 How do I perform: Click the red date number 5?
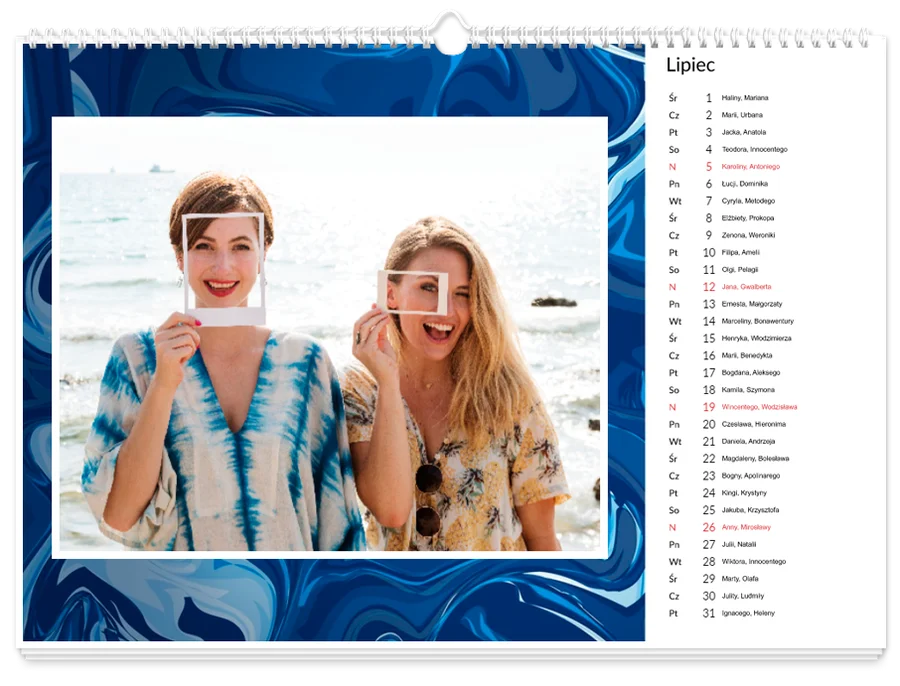709,167
